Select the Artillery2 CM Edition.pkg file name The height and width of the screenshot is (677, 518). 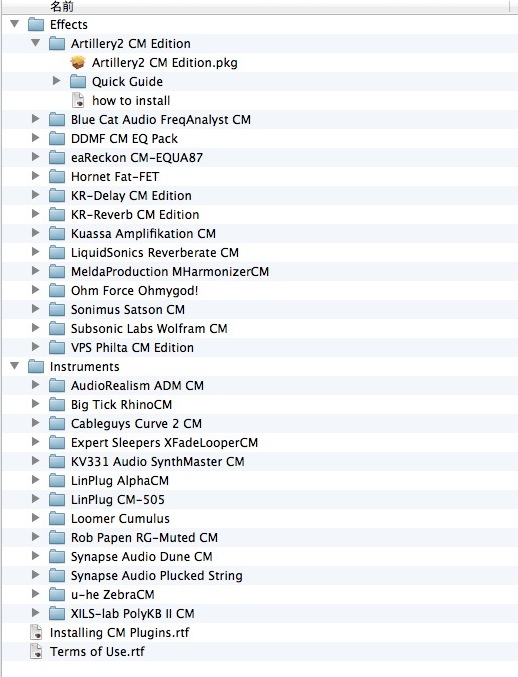point(164,63)
